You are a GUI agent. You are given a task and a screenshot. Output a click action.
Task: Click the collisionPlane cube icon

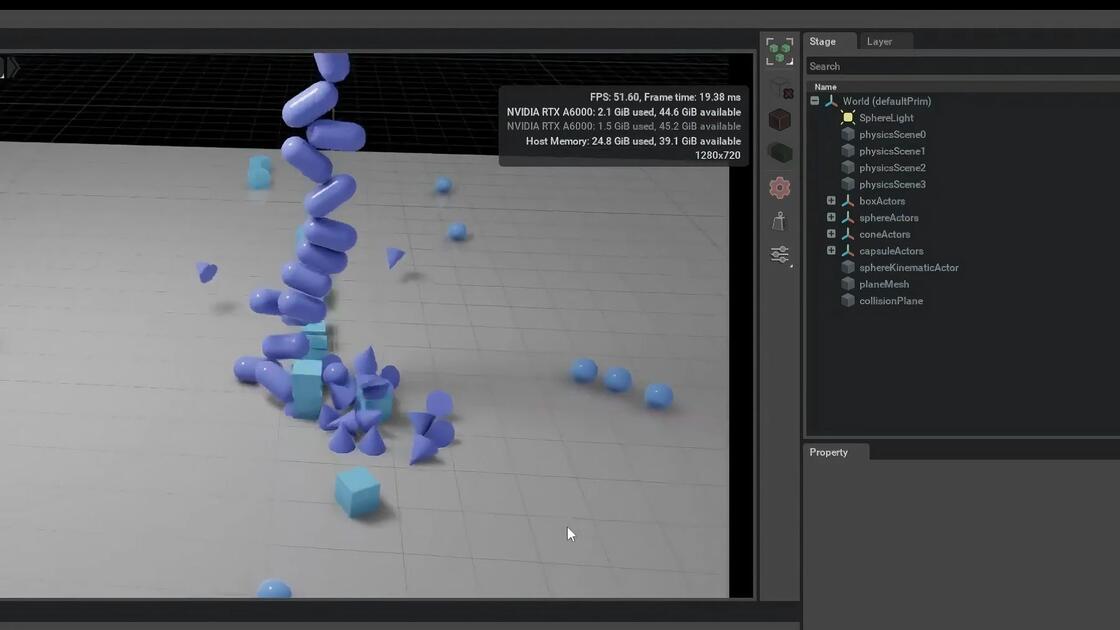pos(848,301)
